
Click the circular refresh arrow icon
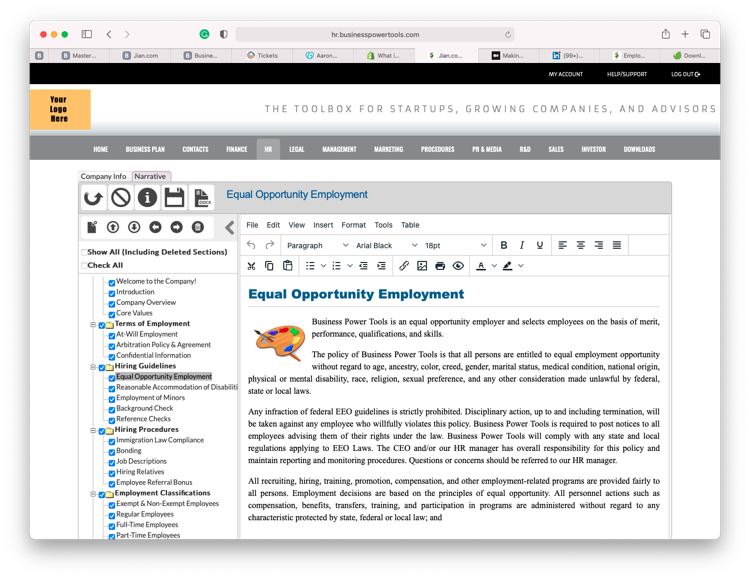[93, 198]
